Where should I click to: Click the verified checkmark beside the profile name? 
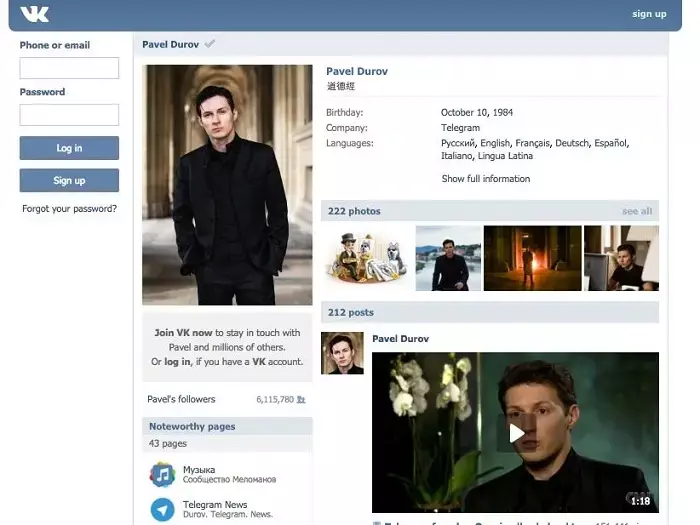click(209, 44)
